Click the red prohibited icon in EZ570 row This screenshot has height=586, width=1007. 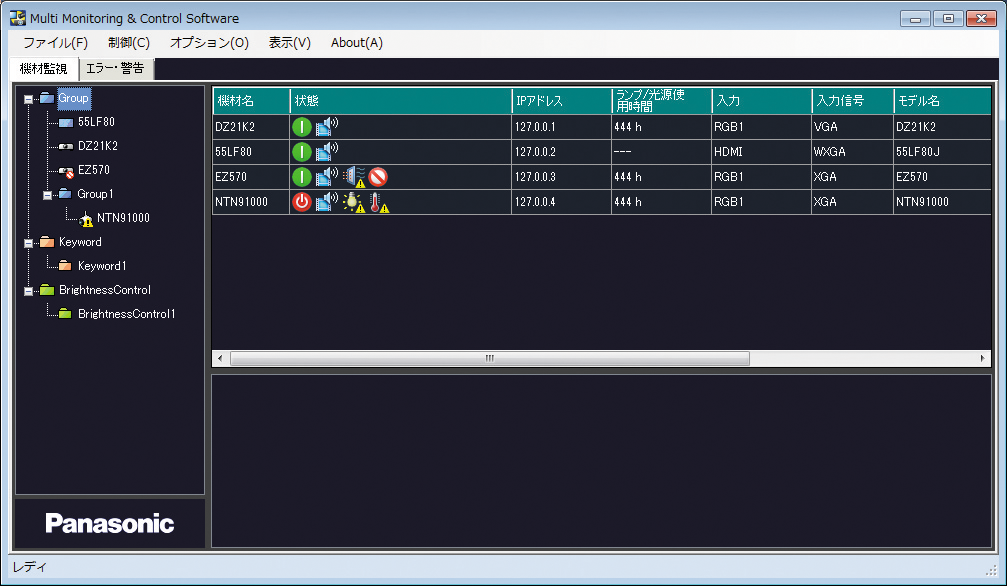pyautogui.click(x=378, y=177)
